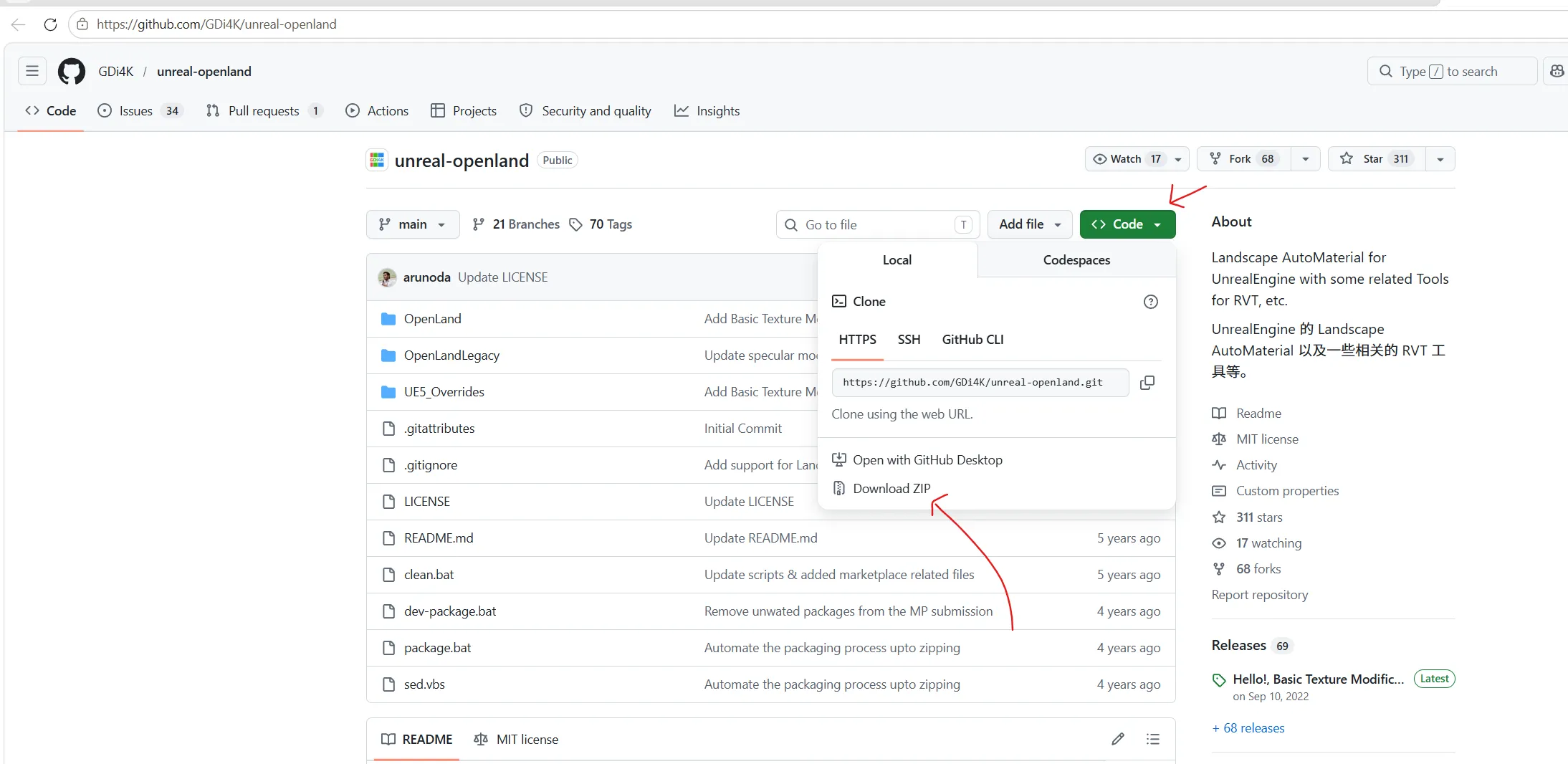Open Security and quality tab
The height and width of the screenshot is (764, 1568).
[585, 111]
